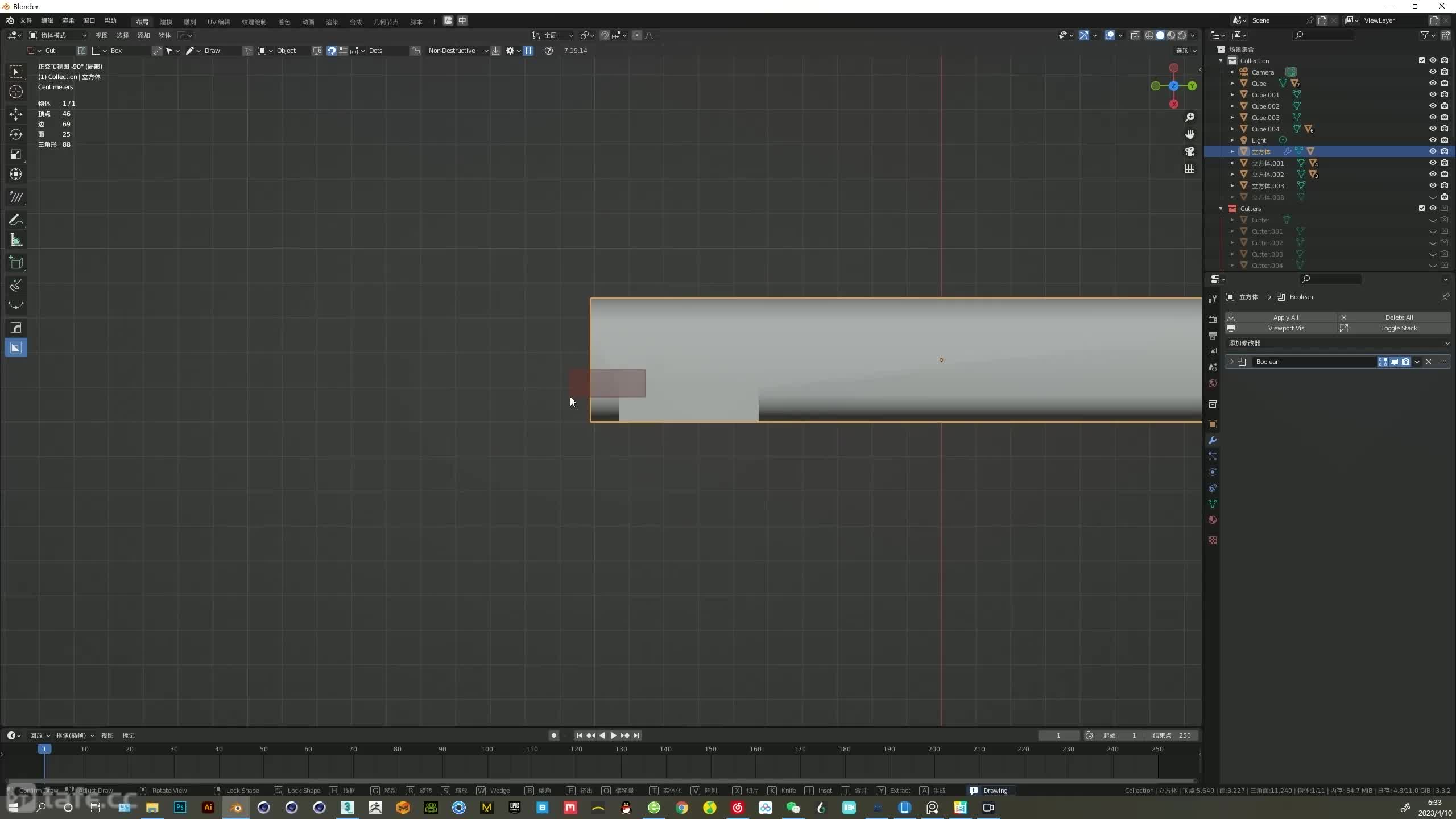Open the World properties tab
Image resolution: width=1456 pixels, height=819 pixels.
[1213, 383]
